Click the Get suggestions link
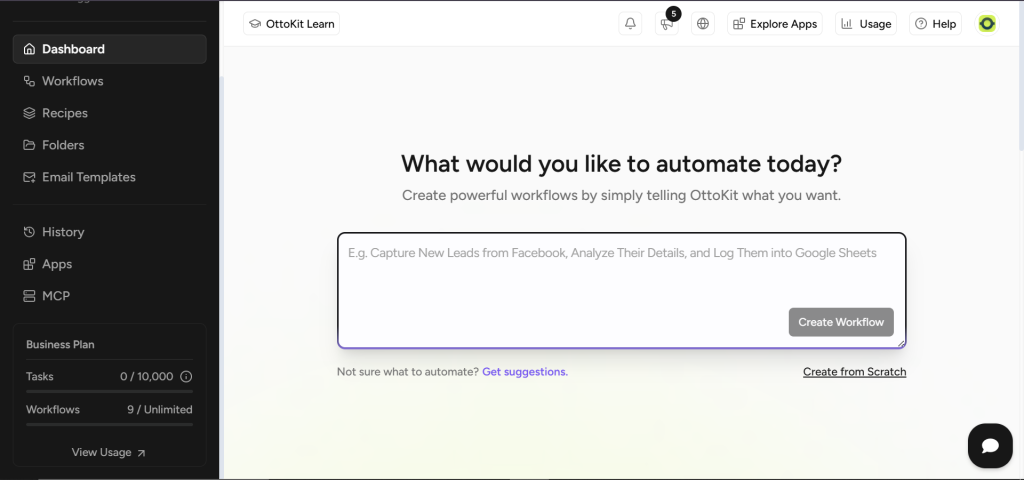This screenshot has height=480, width=1024. pos(525,372)
